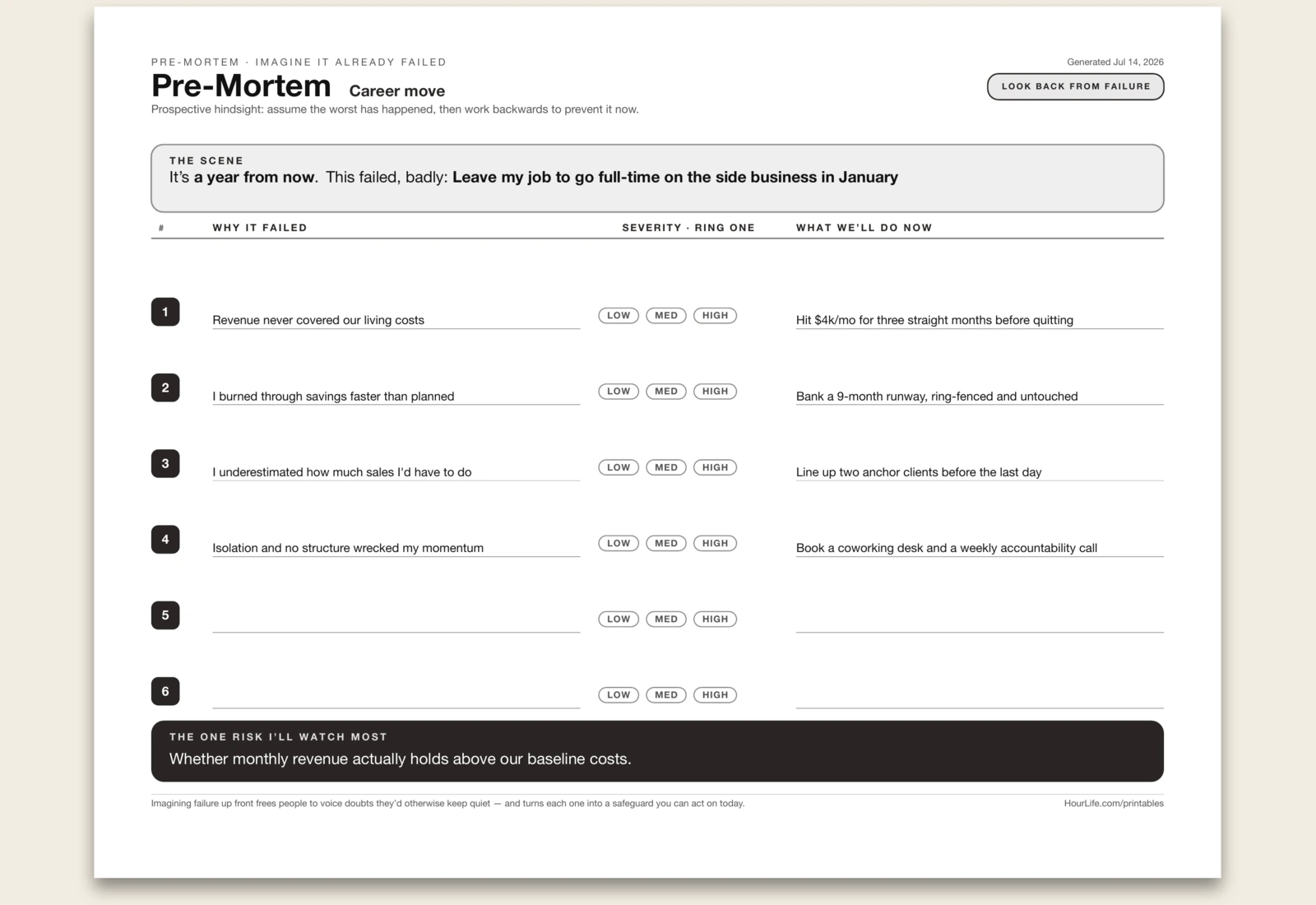Image resolution: width=1316 pixels, height=905 pixels.
Task: Select LOW severity for row 1
Action: (619, 315)
